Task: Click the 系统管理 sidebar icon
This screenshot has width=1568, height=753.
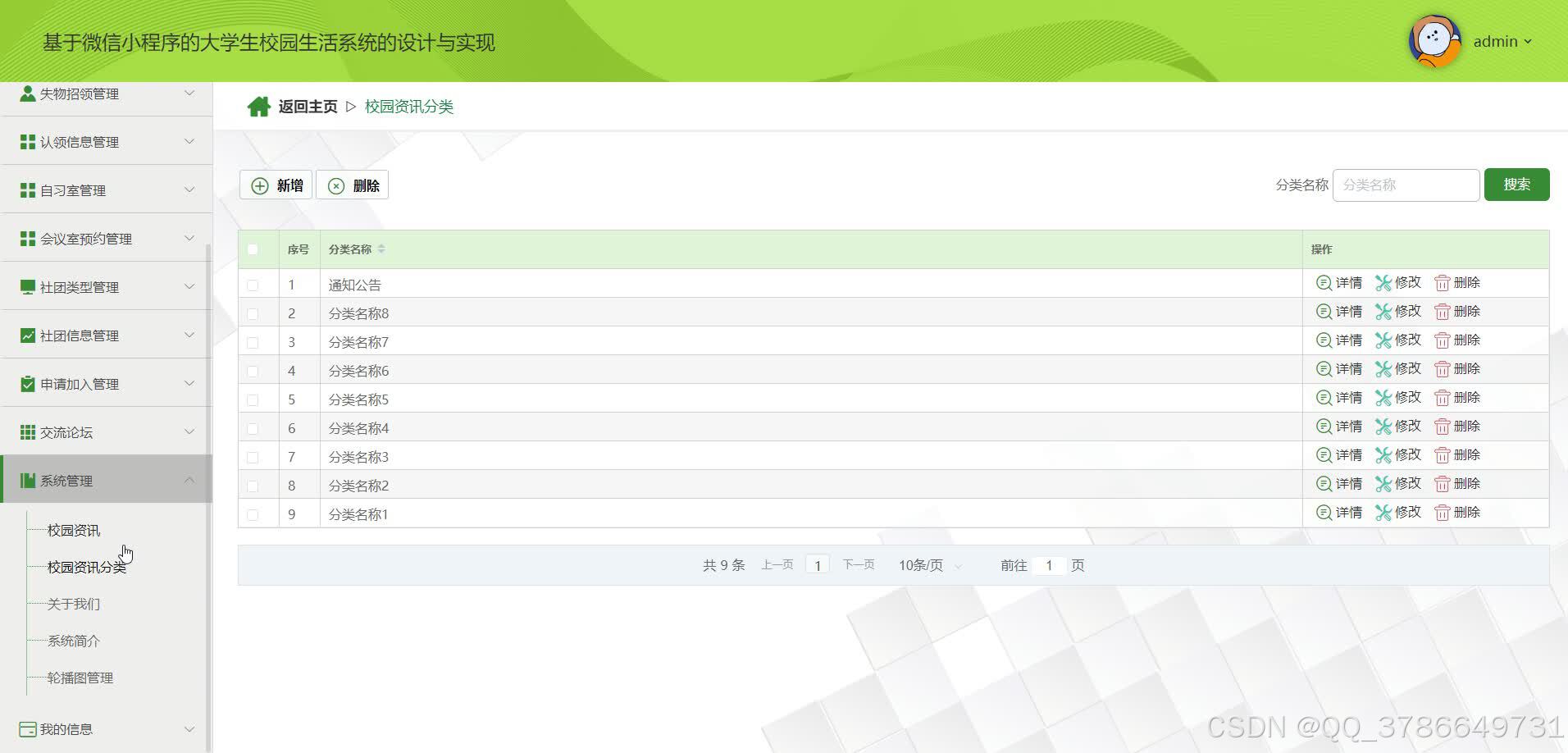Action: pos(27,481)
